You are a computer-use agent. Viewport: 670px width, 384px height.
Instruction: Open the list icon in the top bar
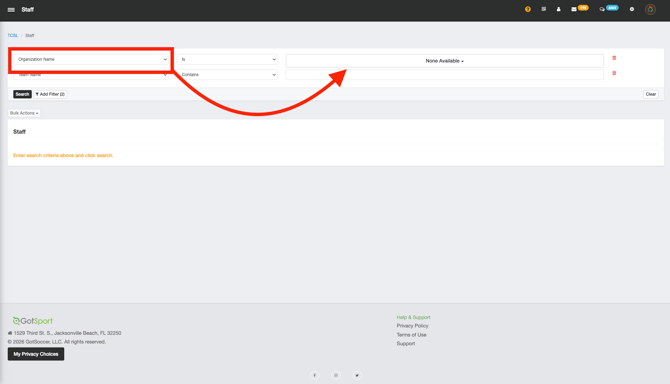coord(544,9)
